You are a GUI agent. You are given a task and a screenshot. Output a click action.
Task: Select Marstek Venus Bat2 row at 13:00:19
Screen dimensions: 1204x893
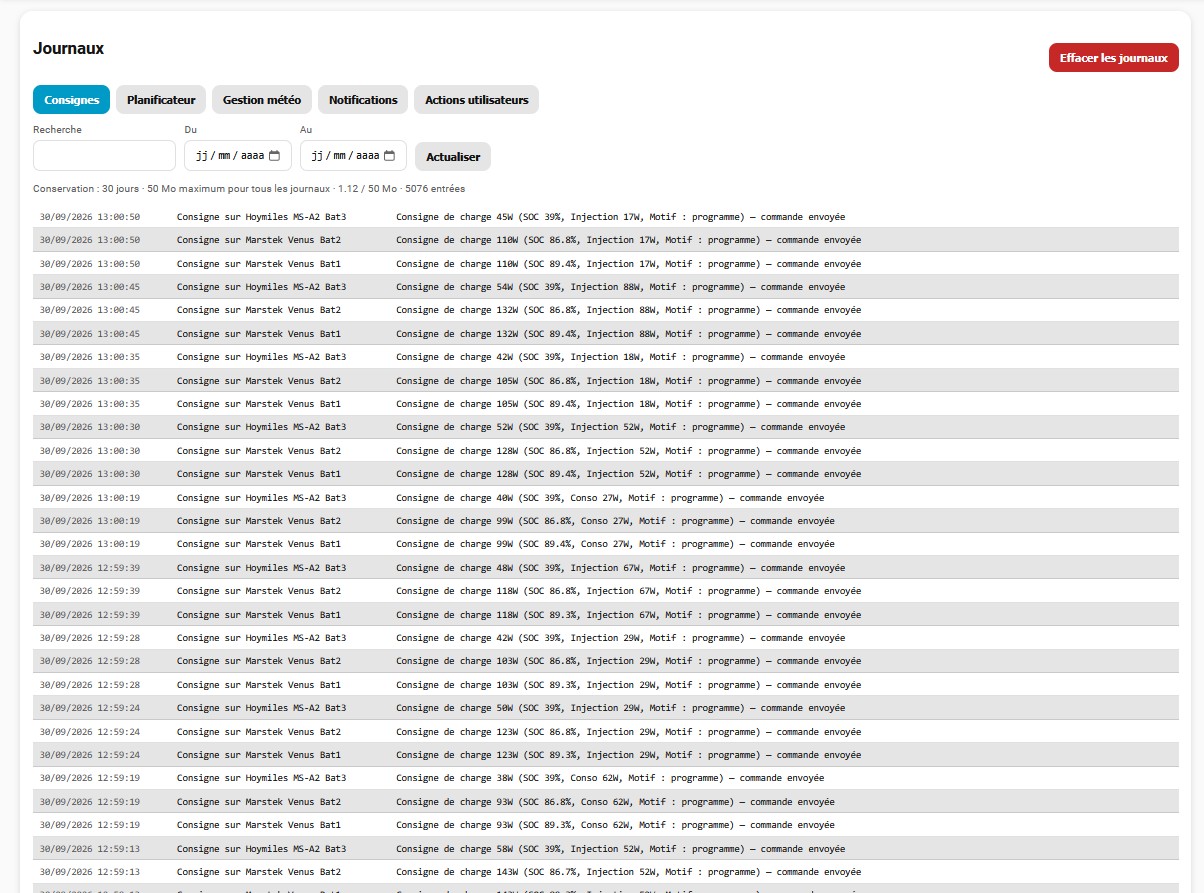coord(606,521)
